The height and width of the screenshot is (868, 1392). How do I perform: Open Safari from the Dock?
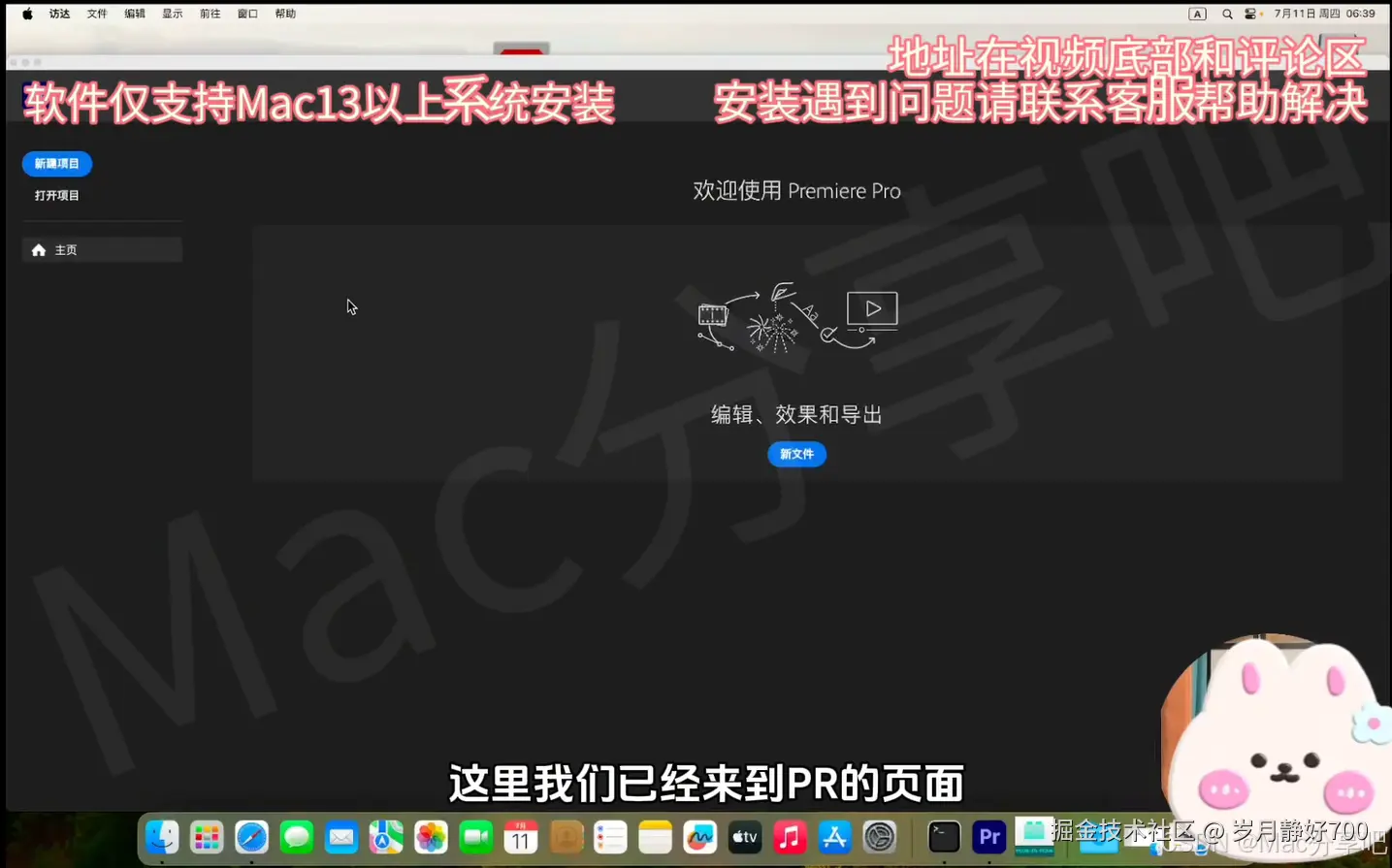click(252, 836)
